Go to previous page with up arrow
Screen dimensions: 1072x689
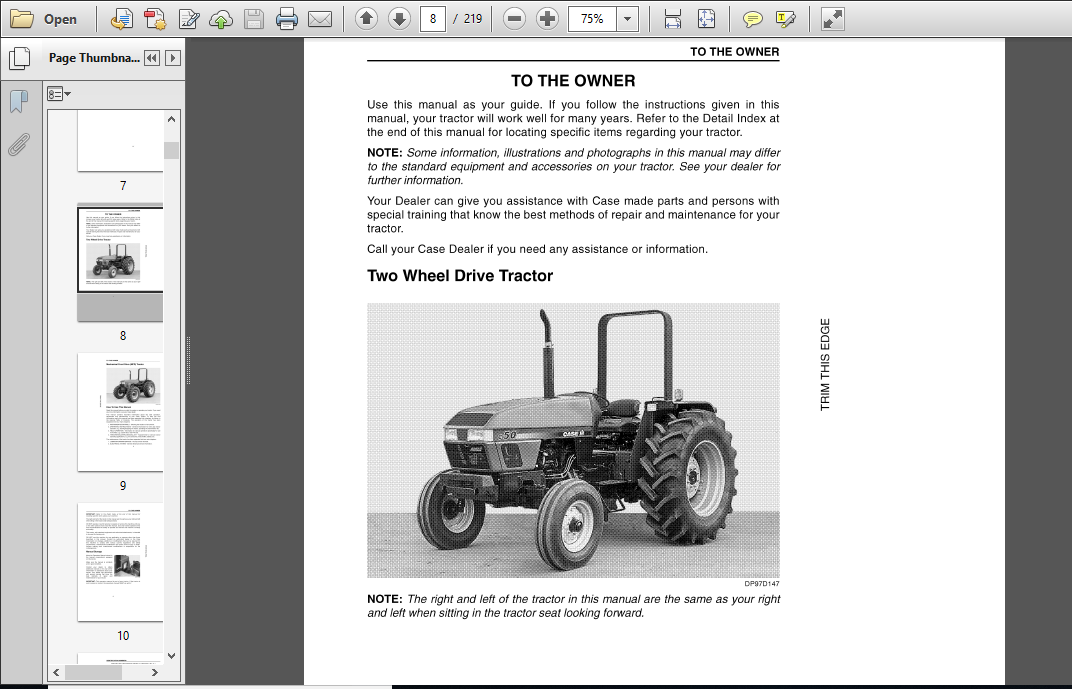366,19
